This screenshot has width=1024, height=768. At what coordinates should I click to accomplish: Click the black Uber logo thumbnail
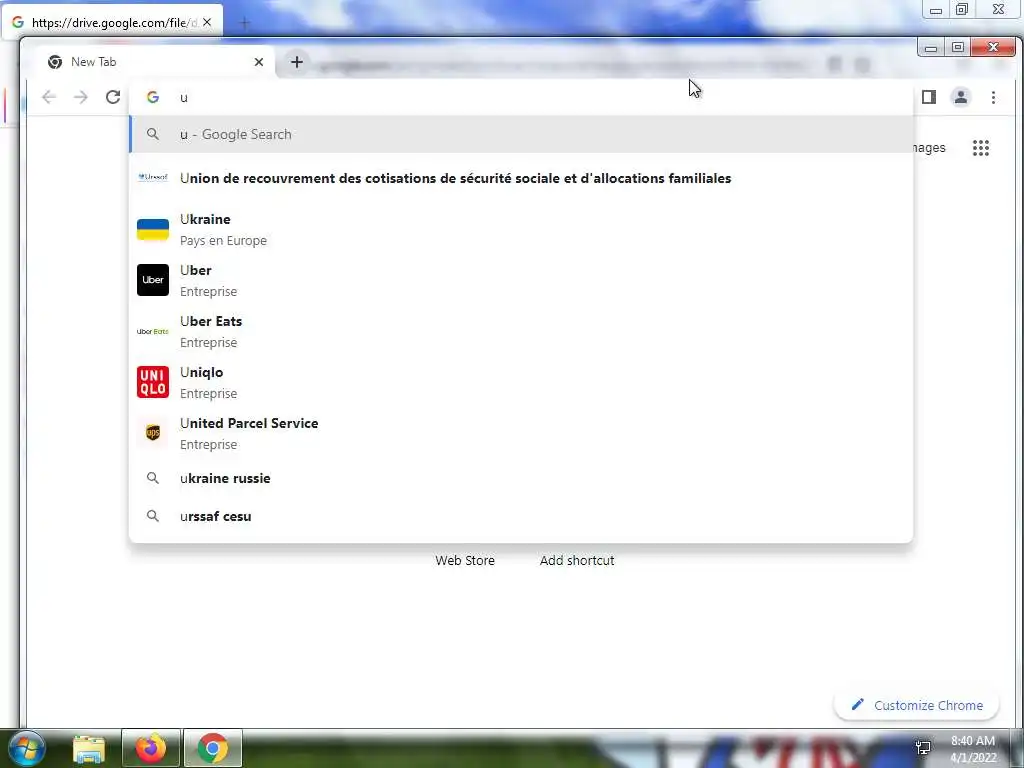pyautogui.click(x=153, y=280)
